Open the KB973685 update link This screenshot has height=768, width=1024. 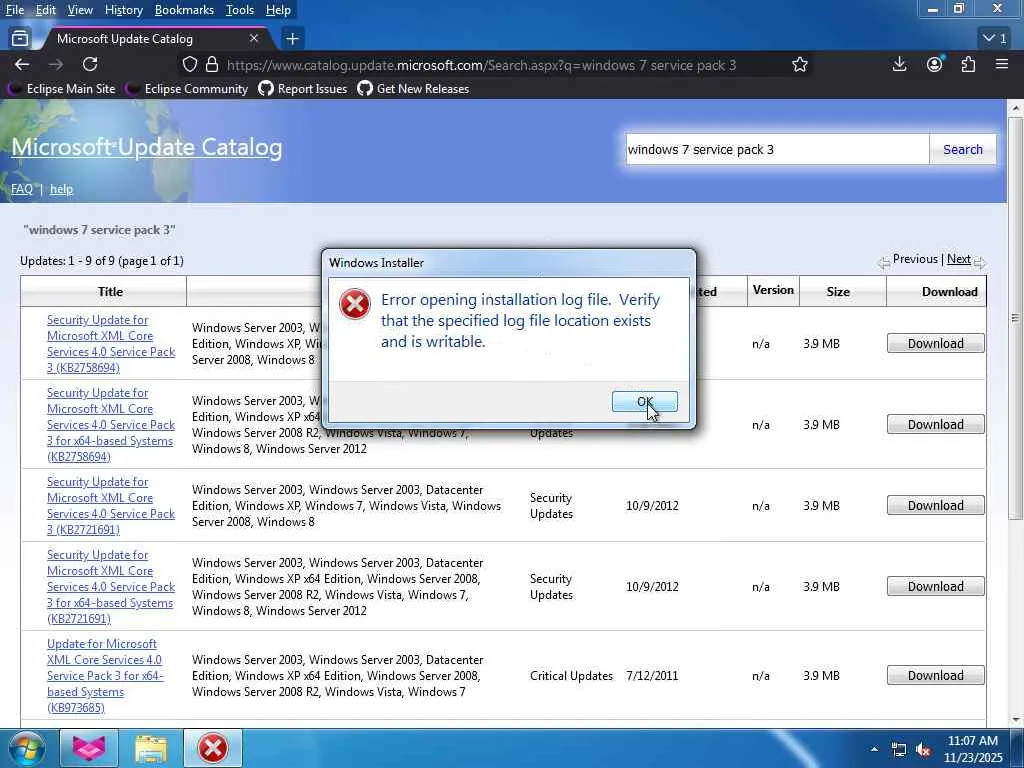coord(104,675)
